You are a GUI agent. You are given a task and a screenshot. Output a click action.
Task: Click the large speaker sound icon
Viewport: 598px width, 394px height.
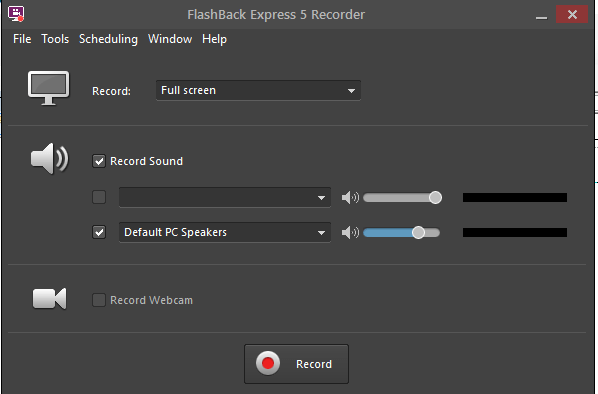coord(50,159)
